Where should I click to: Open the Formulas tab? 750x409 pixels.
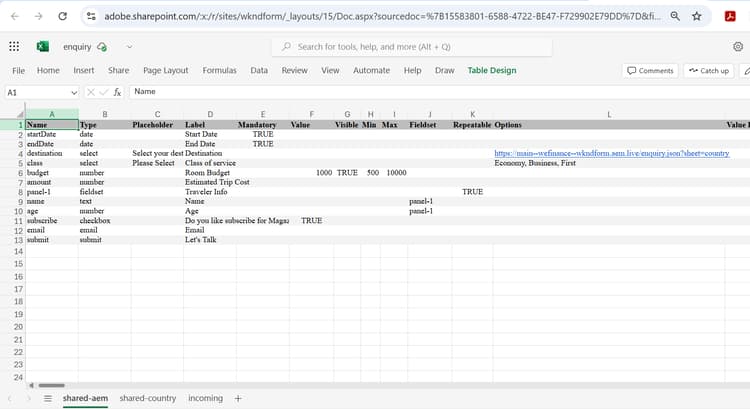pyautogui.click(x=220, y=70)
